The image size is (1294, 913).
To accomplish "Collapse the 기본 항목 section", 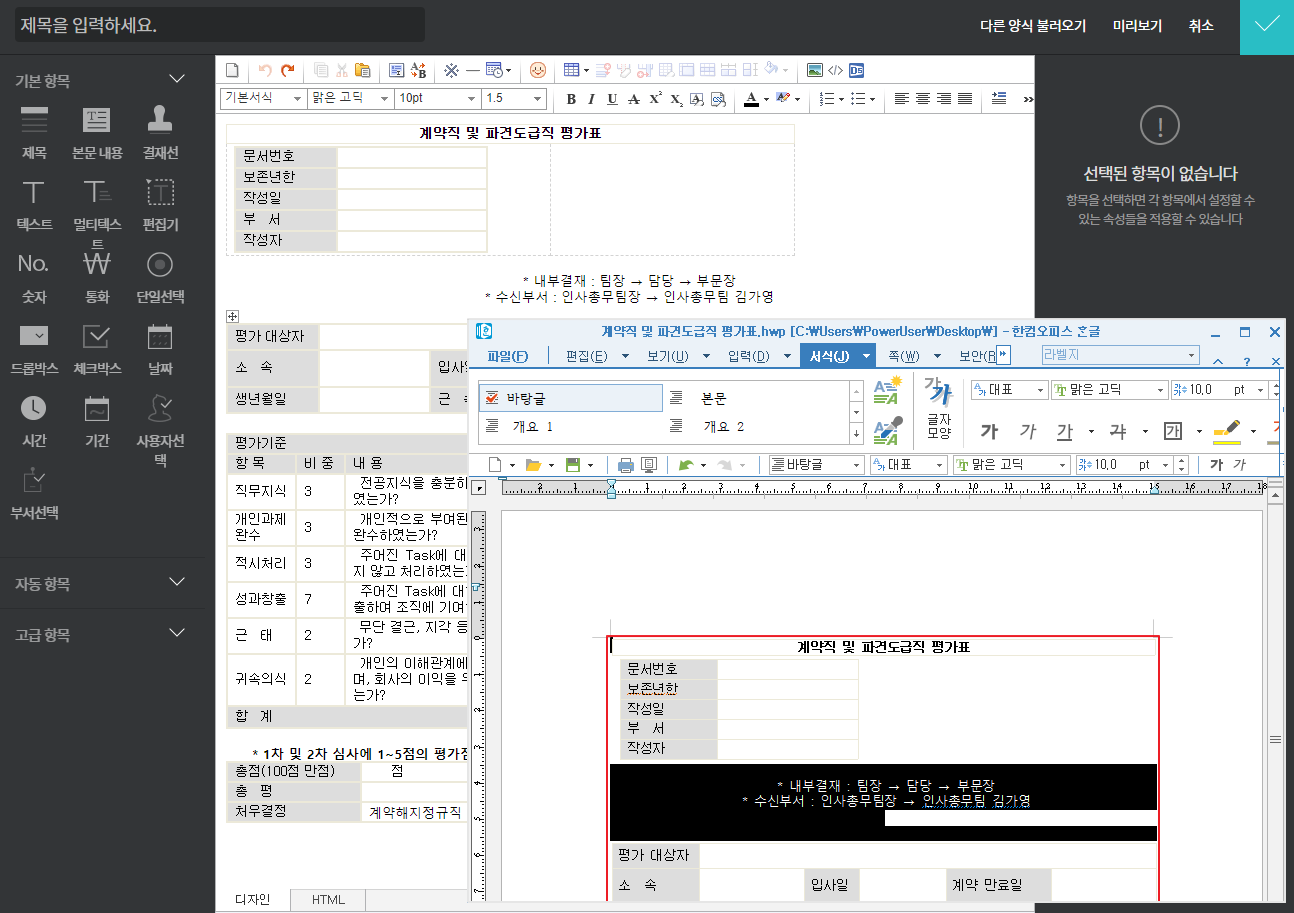I will click(x=177, y=80).
